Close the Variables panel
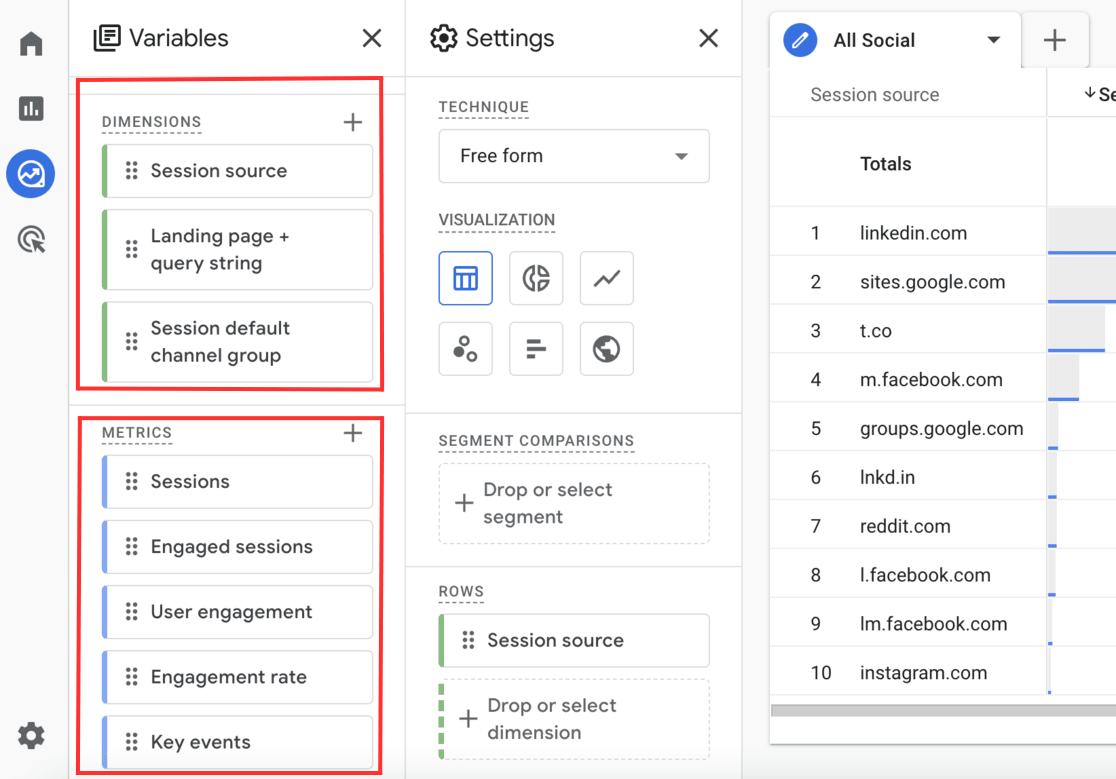The height and width of the screenshot is (779, 1116). click(371, 39)
